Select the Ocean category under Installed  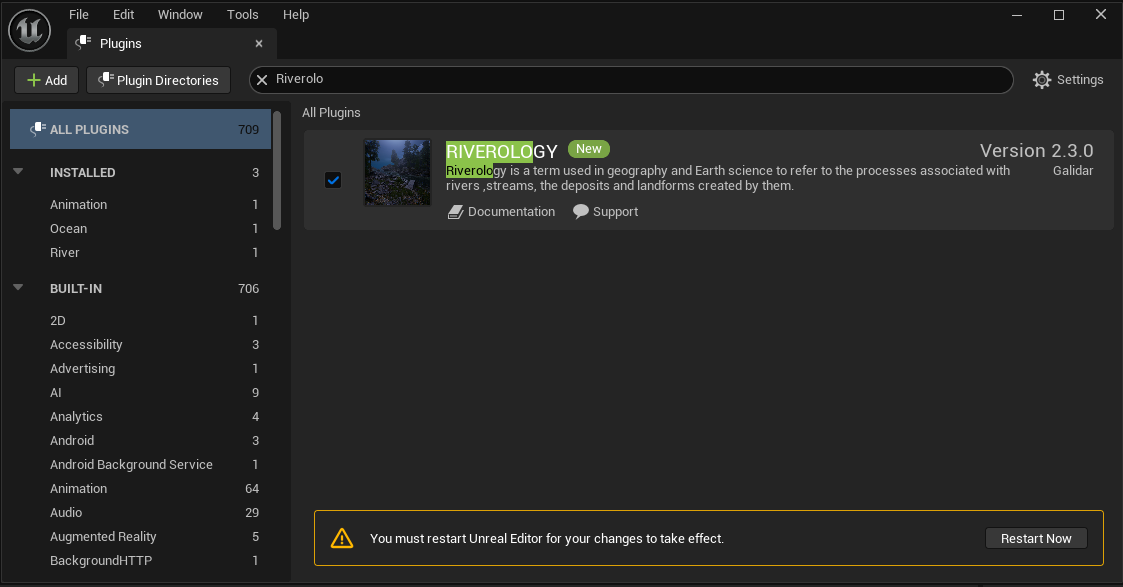coord(69,228)
